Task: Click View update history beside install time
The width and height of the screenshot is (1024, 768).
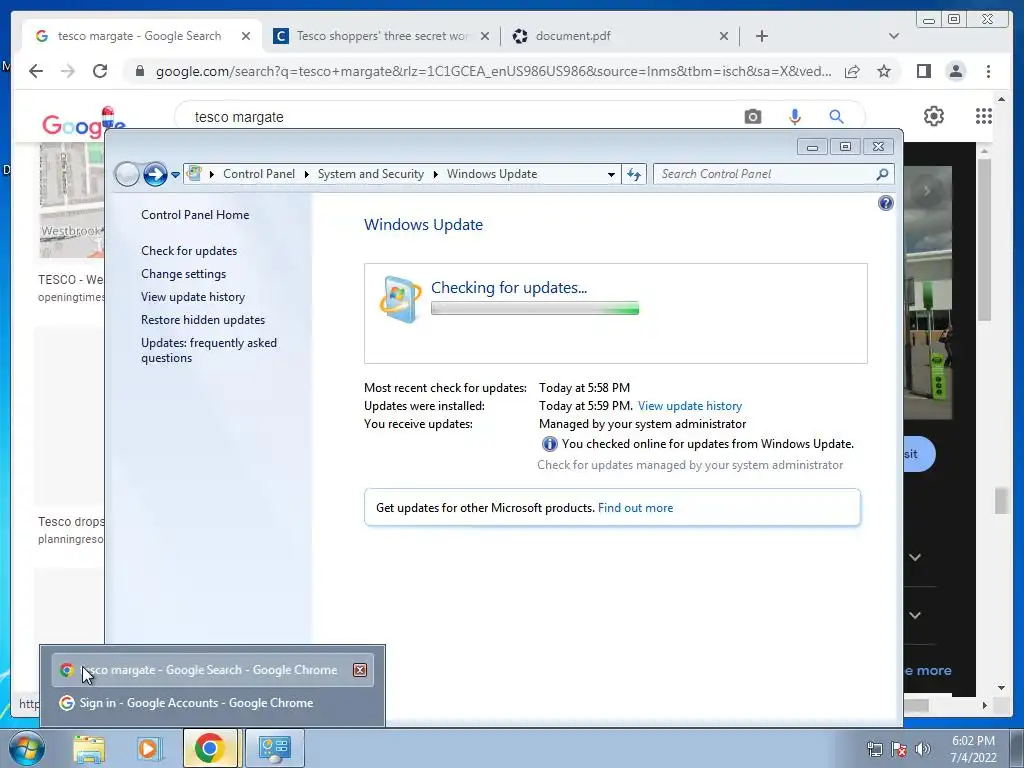Action: point(690,406)
